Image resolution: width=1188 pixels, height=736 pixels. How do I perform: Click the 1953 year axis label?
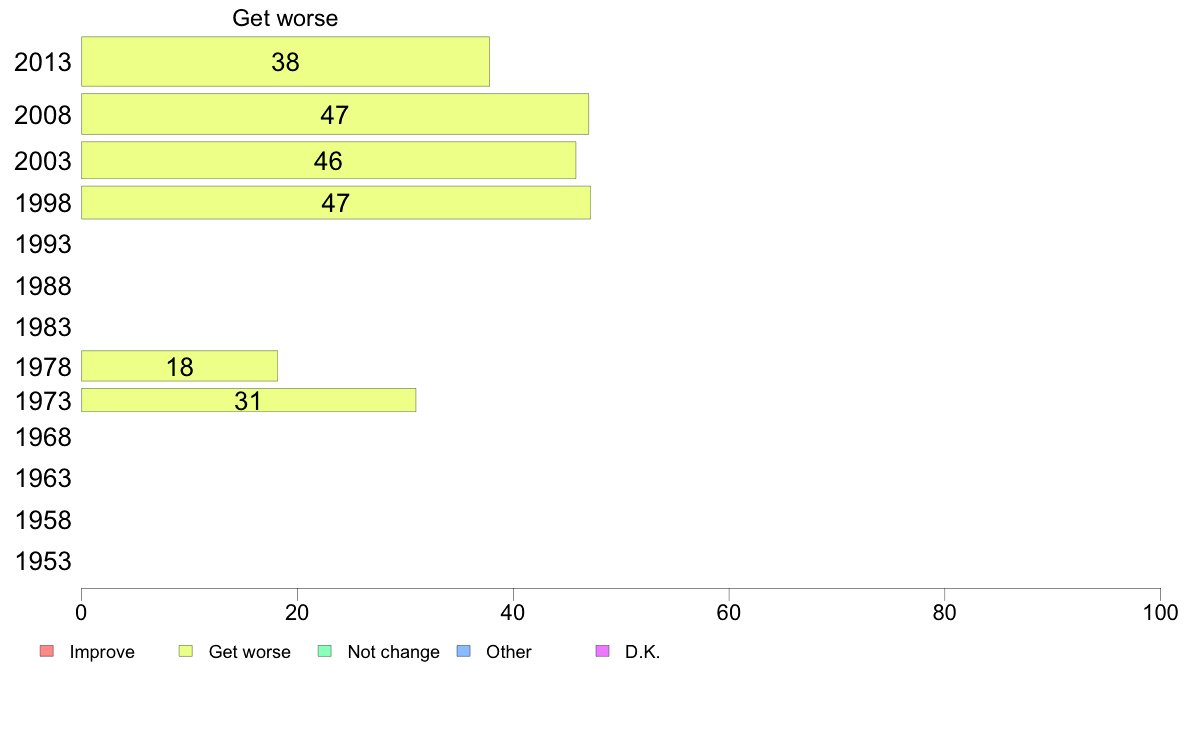click(x=43, y=561)
